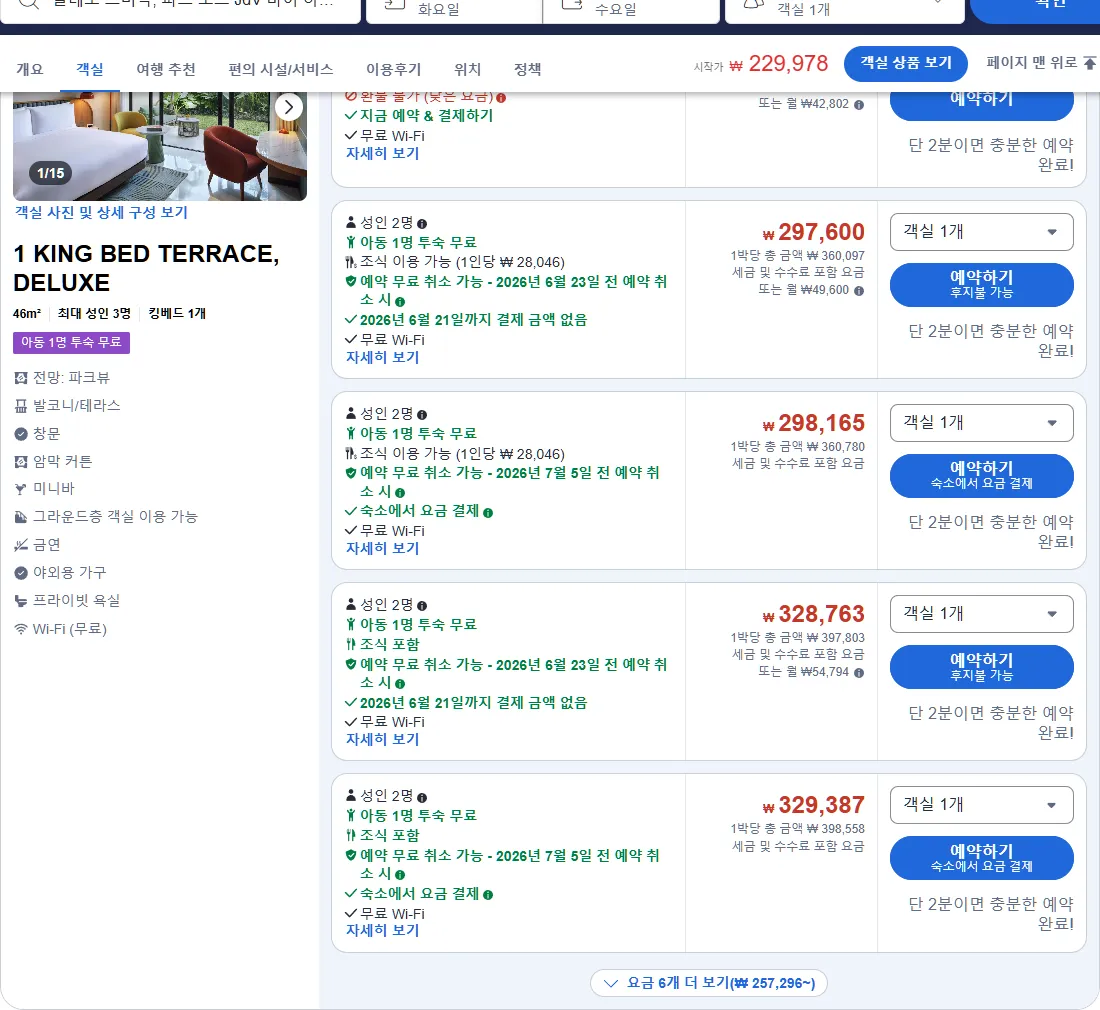This screenshot has height=1010, width=1100.
Task: Open the room photo showing 1/15
Action: [x=160, y=147]
